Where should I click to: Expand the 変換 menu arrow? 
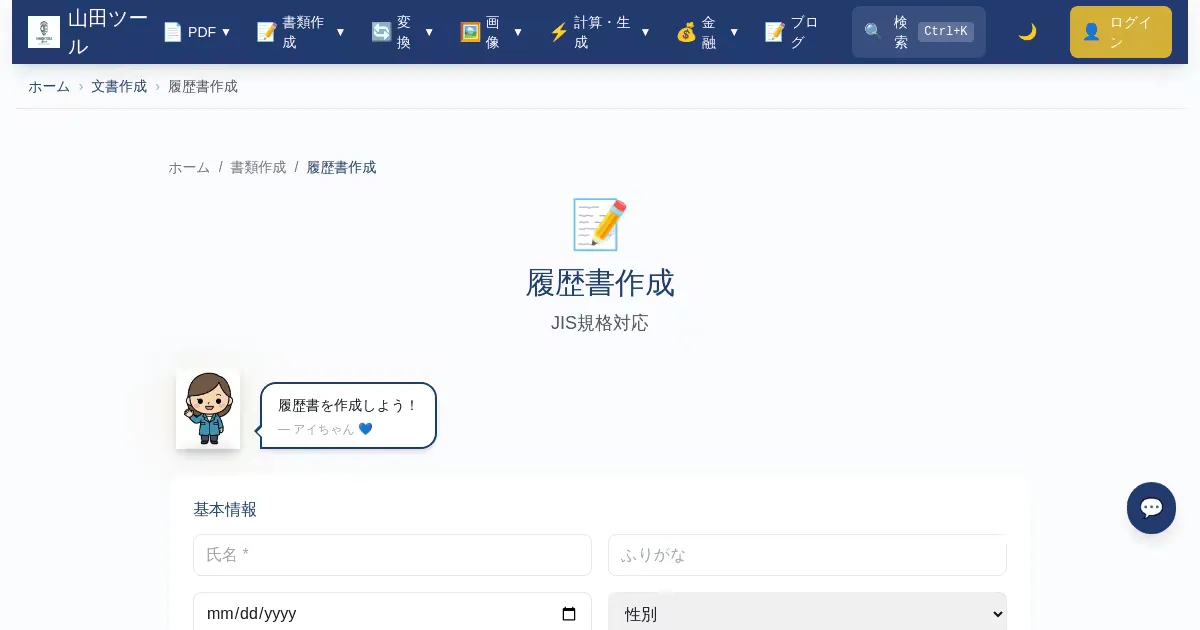point(429,32)
